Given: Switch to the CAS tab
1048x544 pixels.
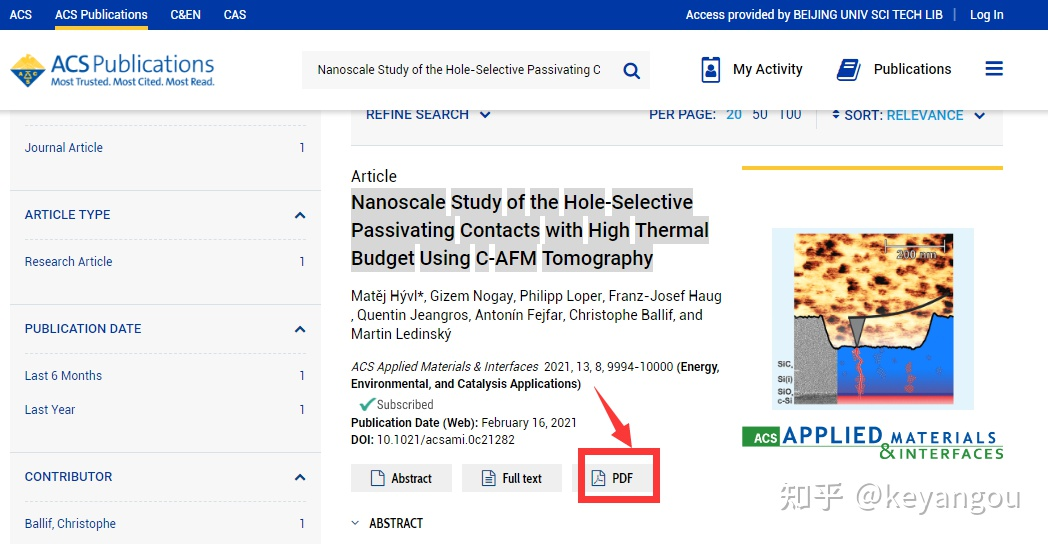Looking at the screenshot, I should 235,15.
